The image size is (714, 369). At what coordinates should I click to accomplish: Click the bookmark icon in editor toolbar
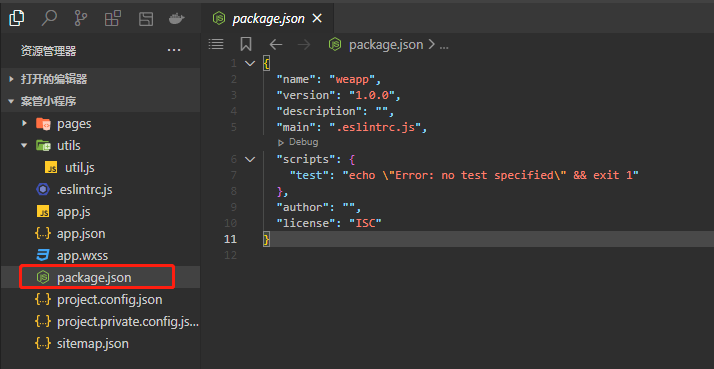pyautogui.click(x=246, y=44)
